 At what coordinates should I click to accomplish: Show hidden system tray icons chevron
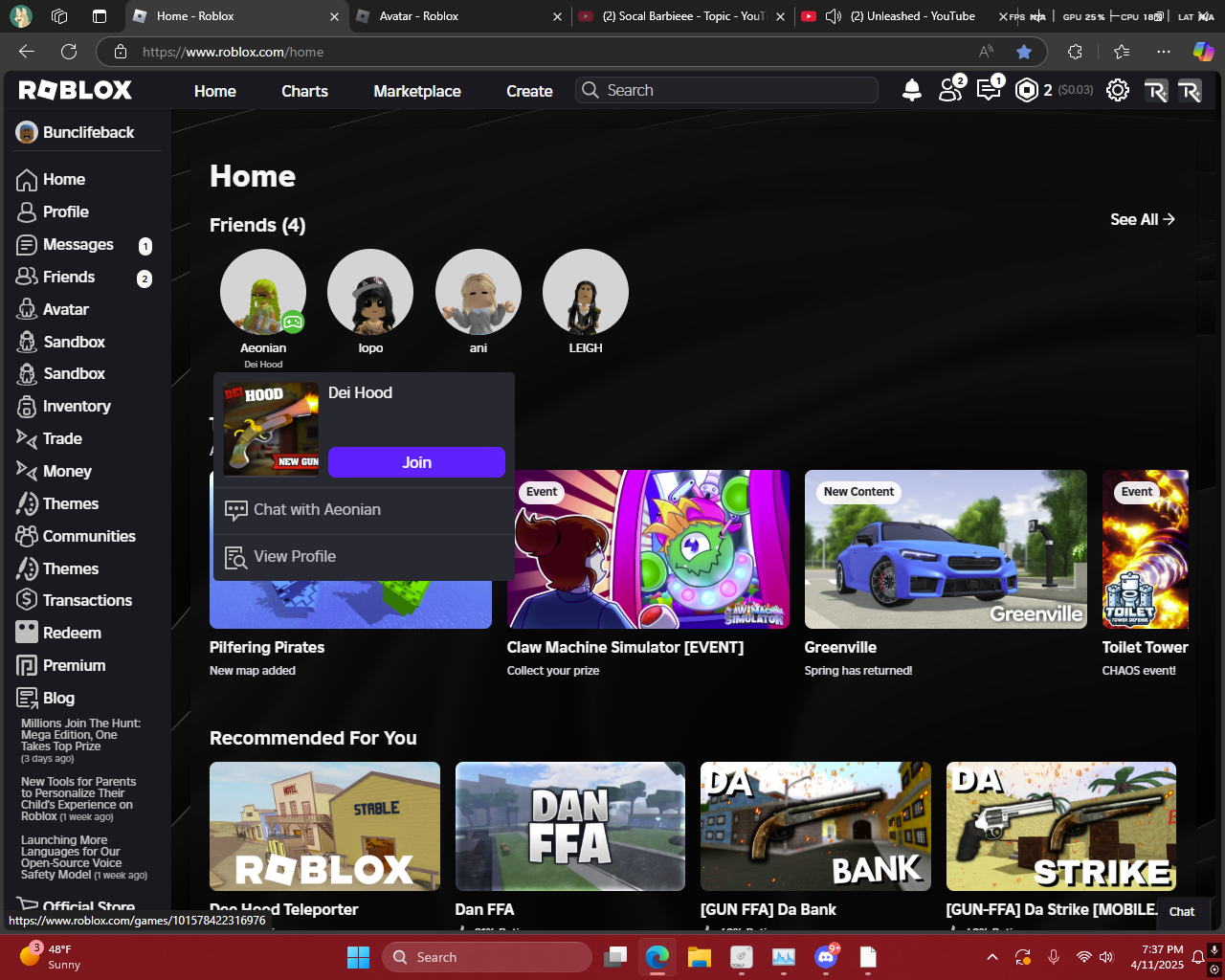point(992,957)
